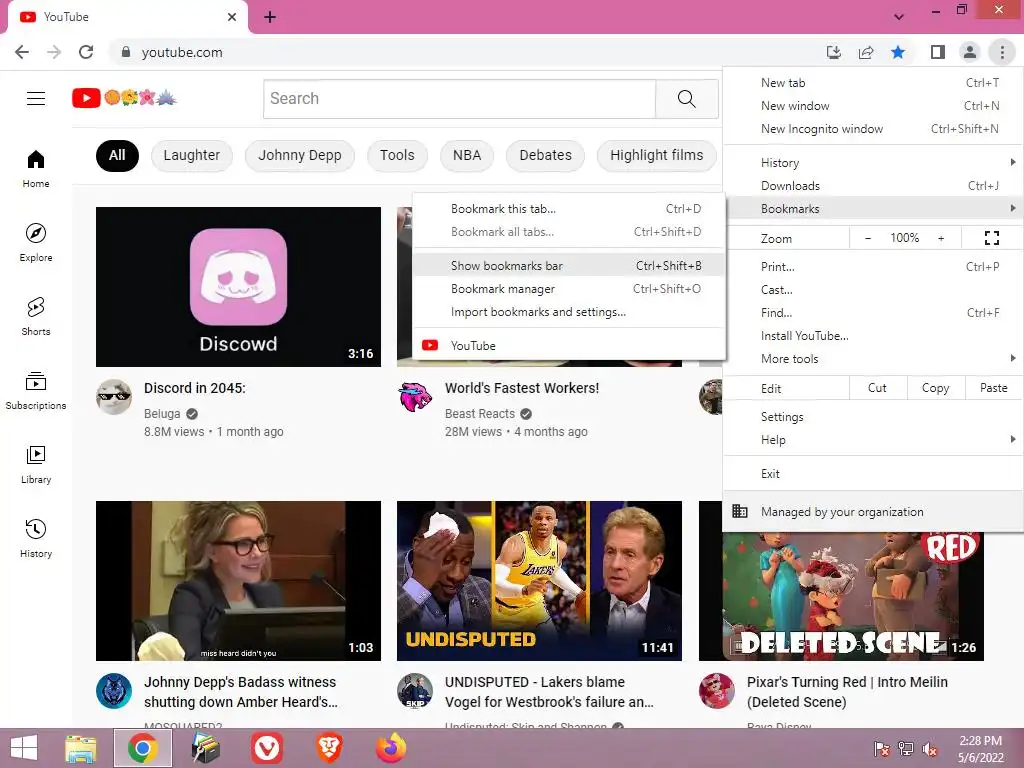
Task: Open History in YouTube sidebar
Action: tap(36, 538)
